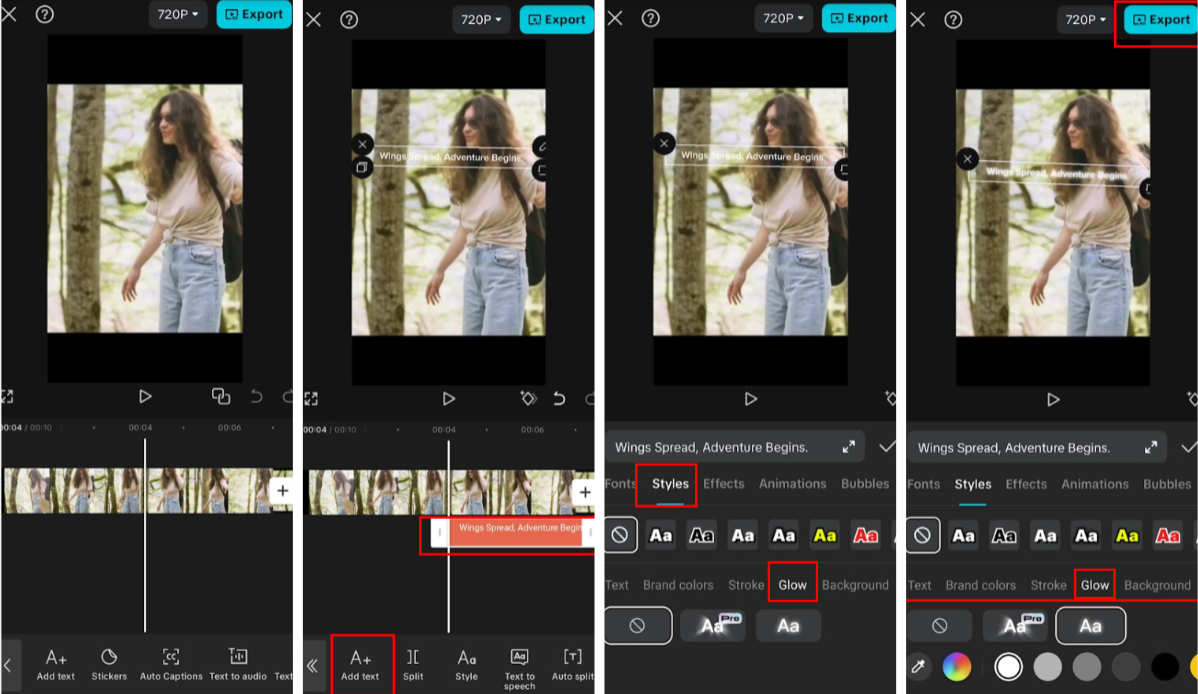The width and height of the screenshot is (1198, 694).
Task: Pick the eyedropper tool in fourth screen
Action: [x=918, y=666]
